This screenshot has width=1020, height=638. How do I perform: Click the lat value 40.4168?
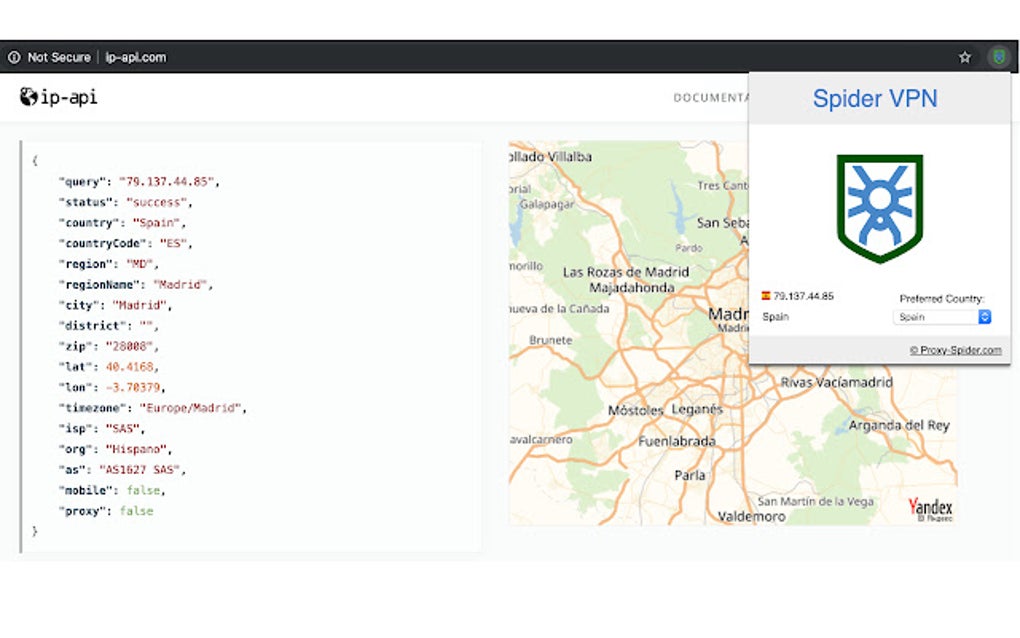point(129,367)
